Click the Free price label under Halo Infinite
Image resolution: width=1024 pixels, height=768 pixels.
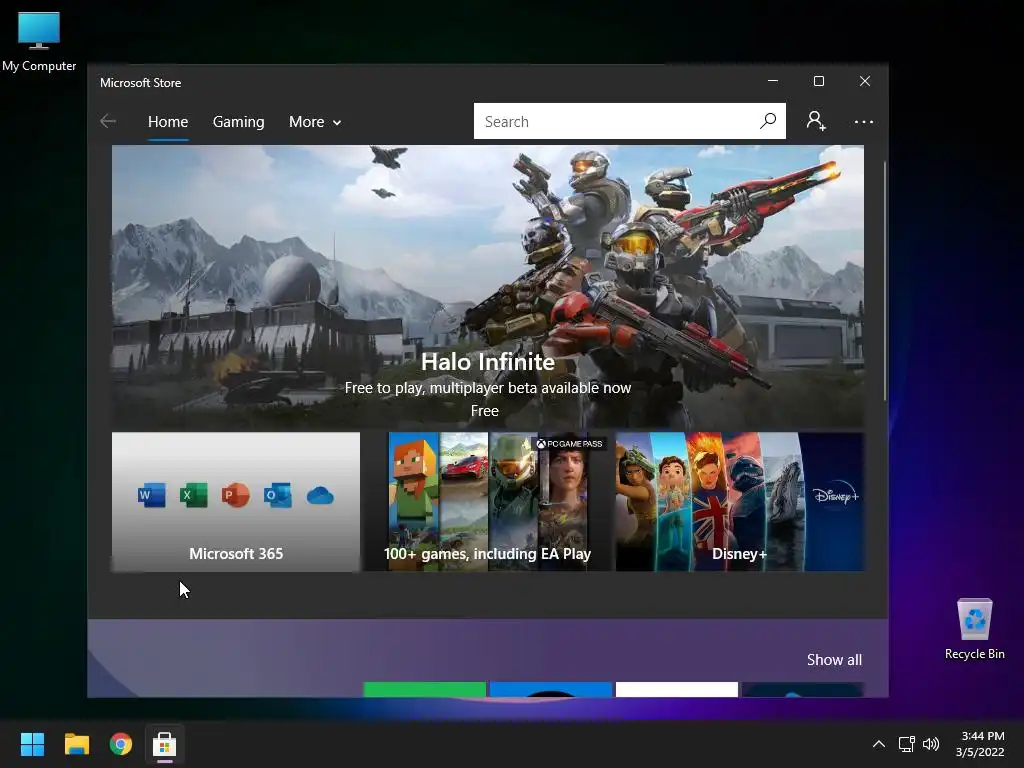coord(485,411)
